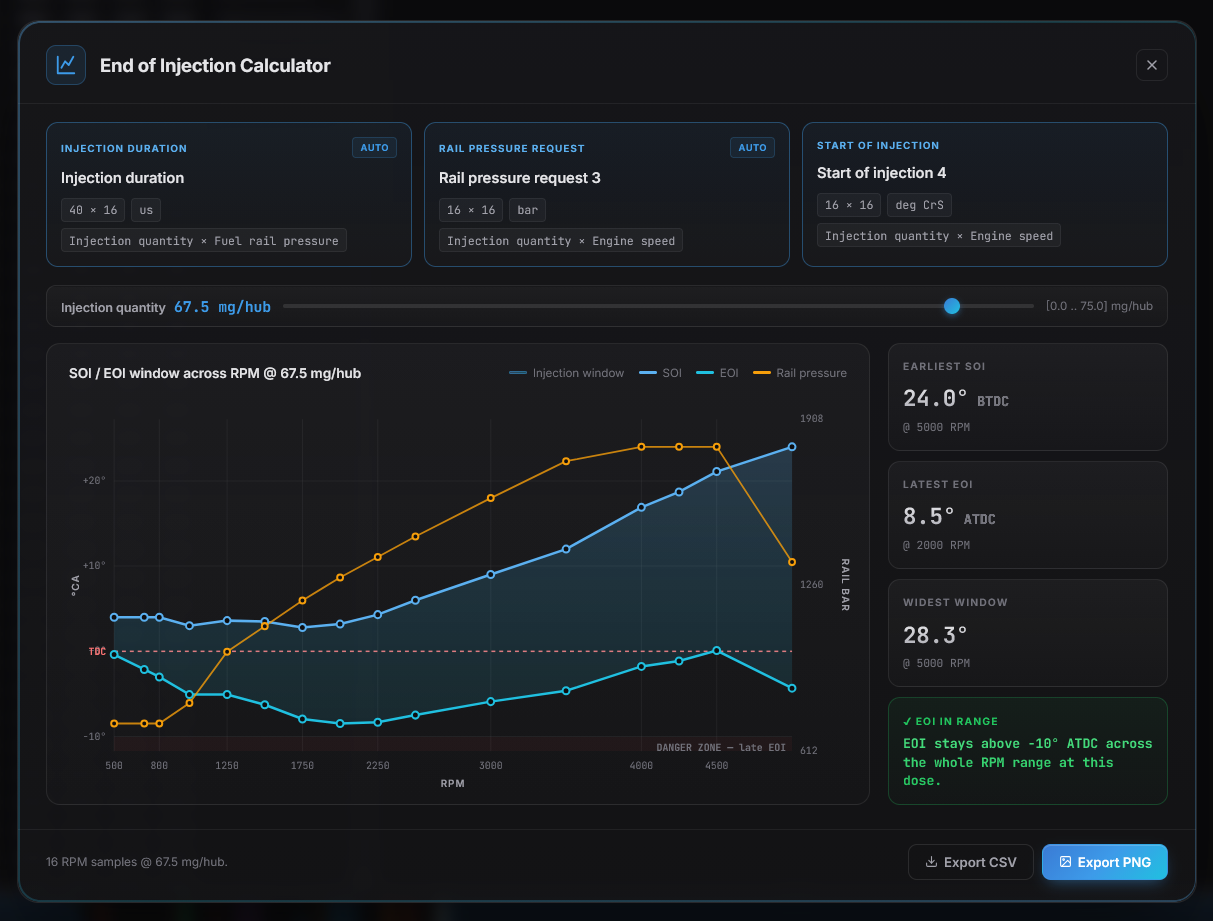1213x921 pixels.
Task: Click the [0.0 .. 75.0] mg/hub range label
Action: coord(1099,306)
